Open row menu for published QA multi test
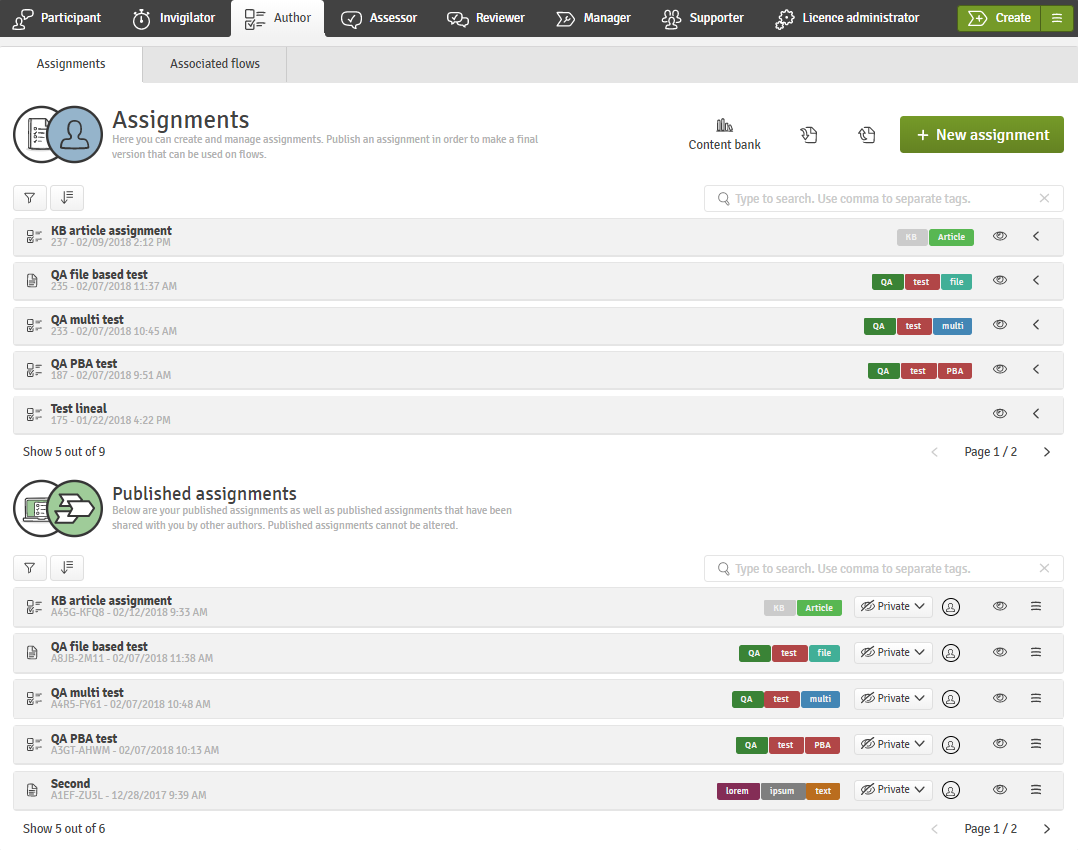This screenshot has height=850, width=1078. (1036, 698)
